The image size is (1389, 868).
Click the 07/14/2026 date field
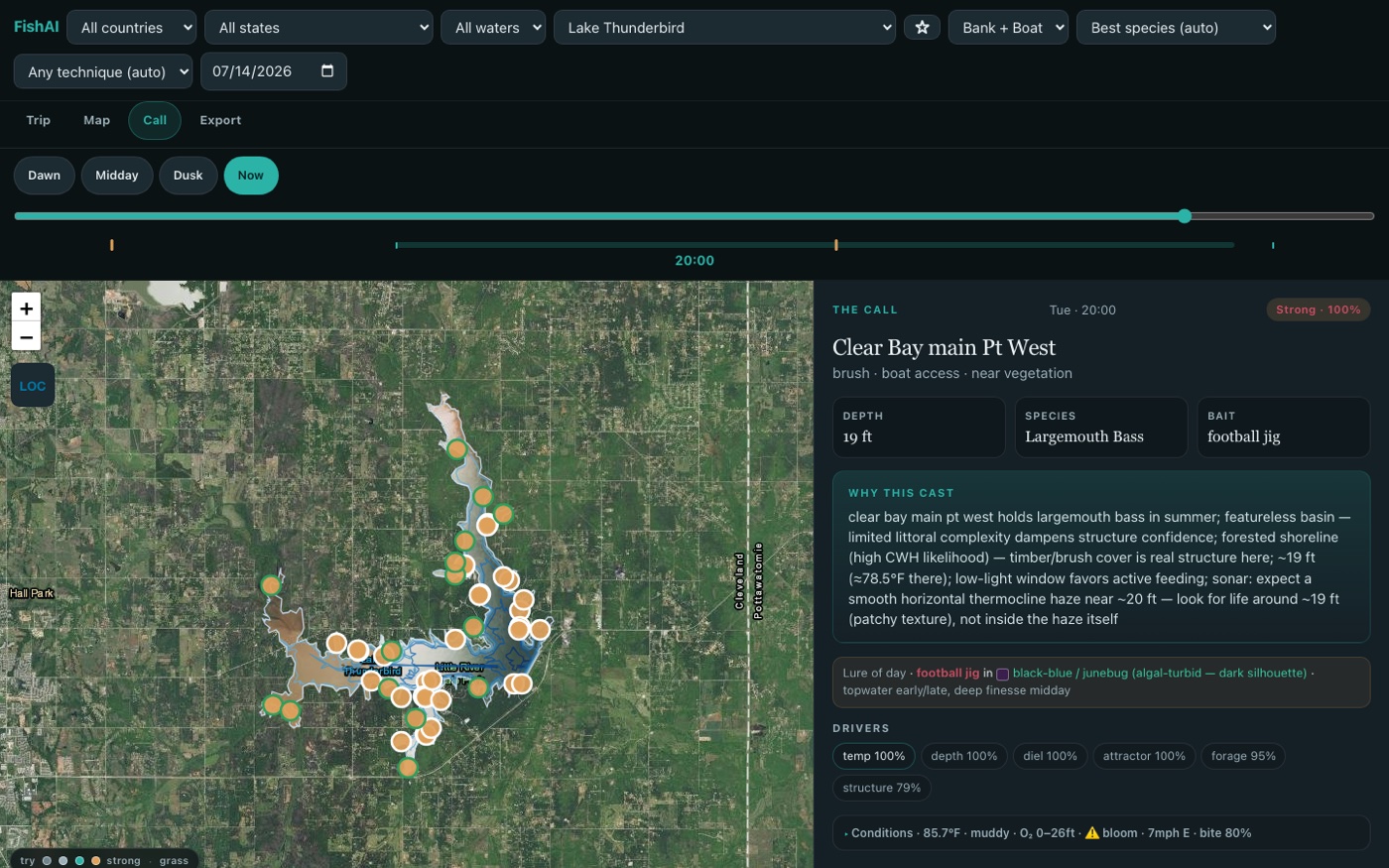click(x=274, y=71)
